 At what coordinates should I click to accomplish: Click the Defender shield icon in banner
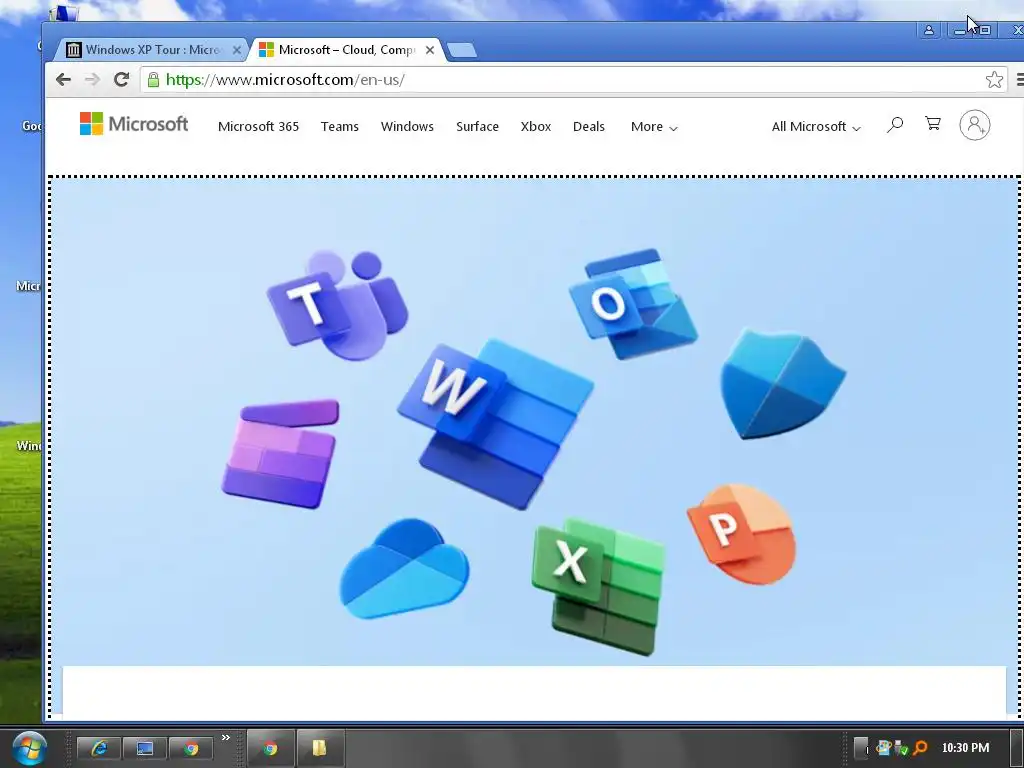(x=782, y=383)
